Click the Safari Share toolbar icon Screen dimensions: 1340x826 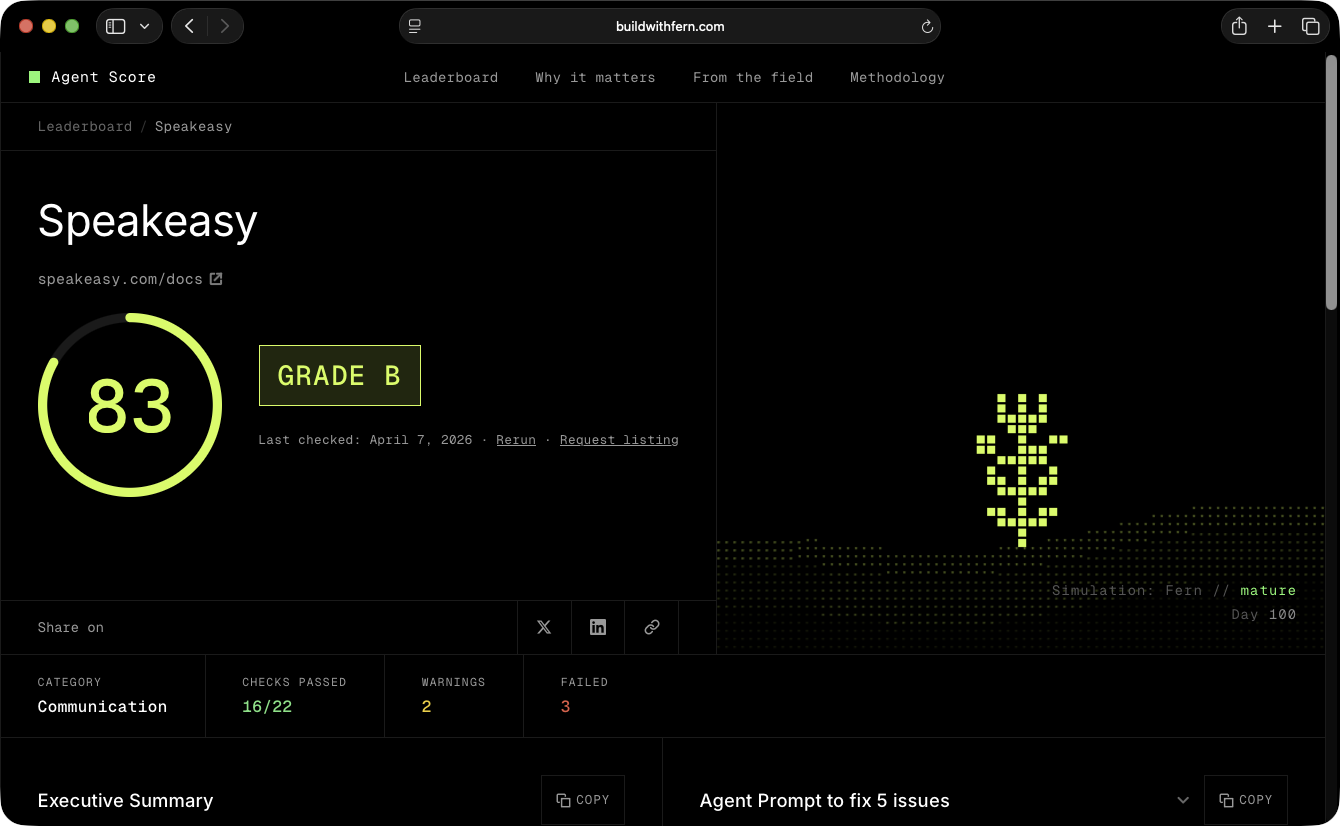point(1239,27)
